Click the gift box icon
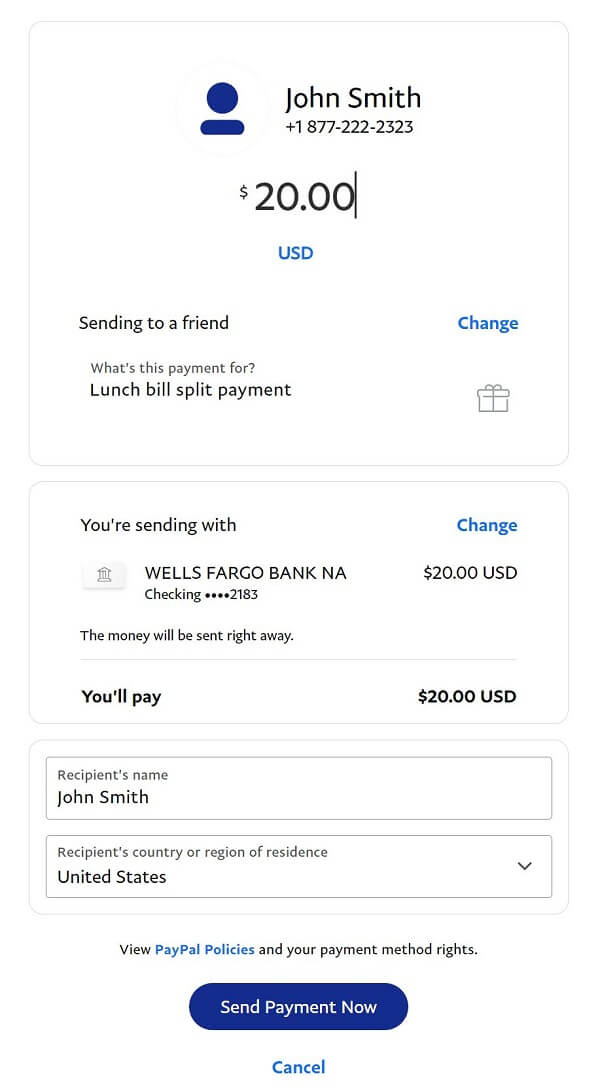 [x=493, y=399]
